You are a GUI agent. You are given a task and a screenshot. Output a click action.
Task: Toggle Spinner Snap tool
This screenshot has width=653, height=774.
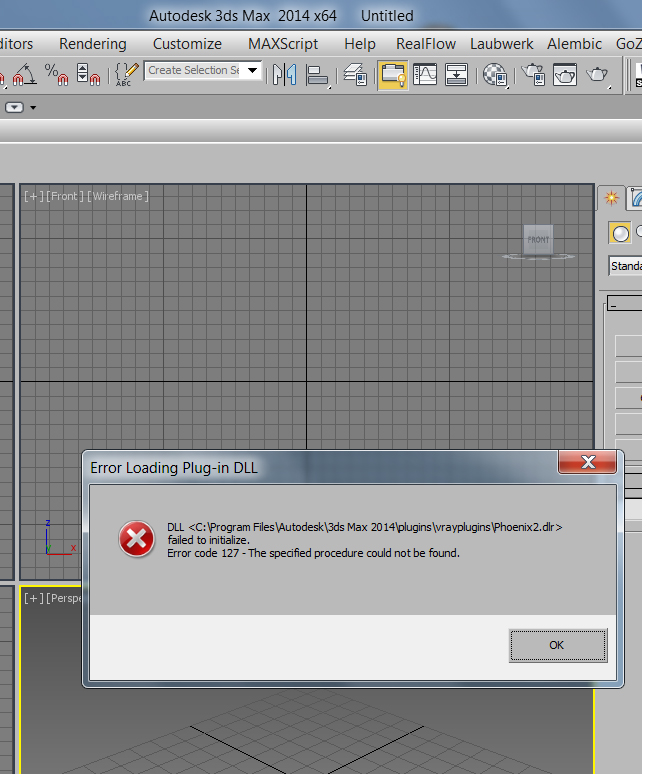(x=88, y=75)
